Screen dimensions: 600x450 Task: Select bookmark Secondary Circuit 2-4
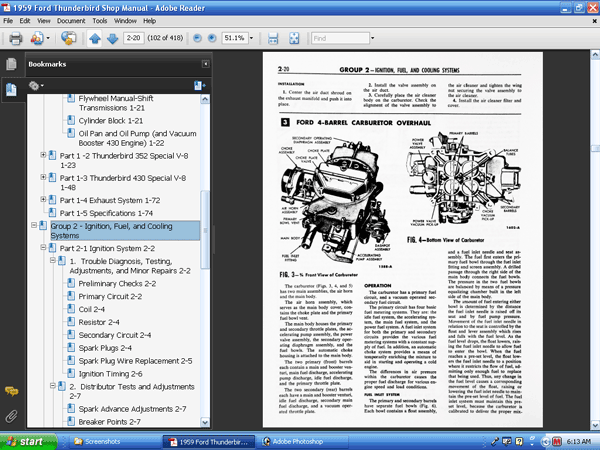115,335
